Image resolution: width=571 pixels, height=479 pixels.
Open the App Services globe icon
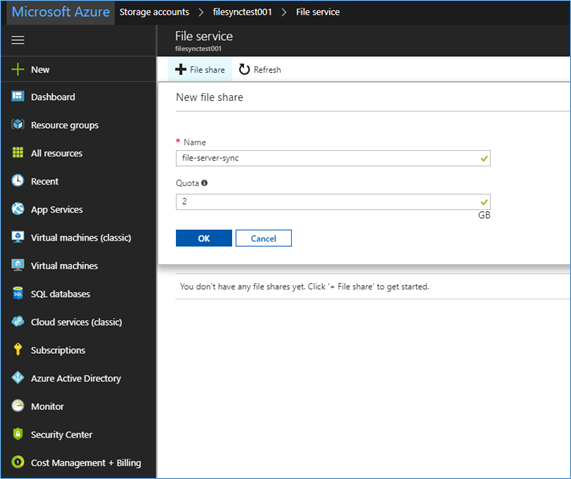[17, 209]
